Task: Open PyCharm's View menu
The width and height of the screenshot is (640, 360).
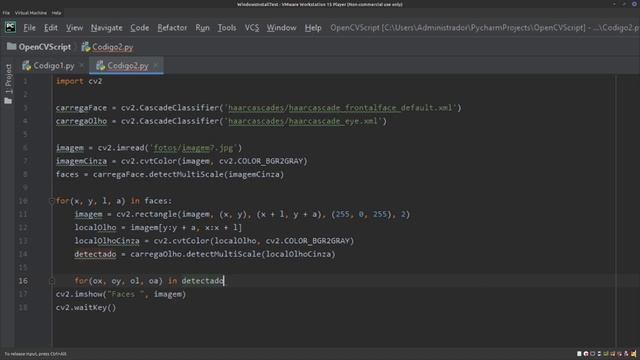Action: 74,28
